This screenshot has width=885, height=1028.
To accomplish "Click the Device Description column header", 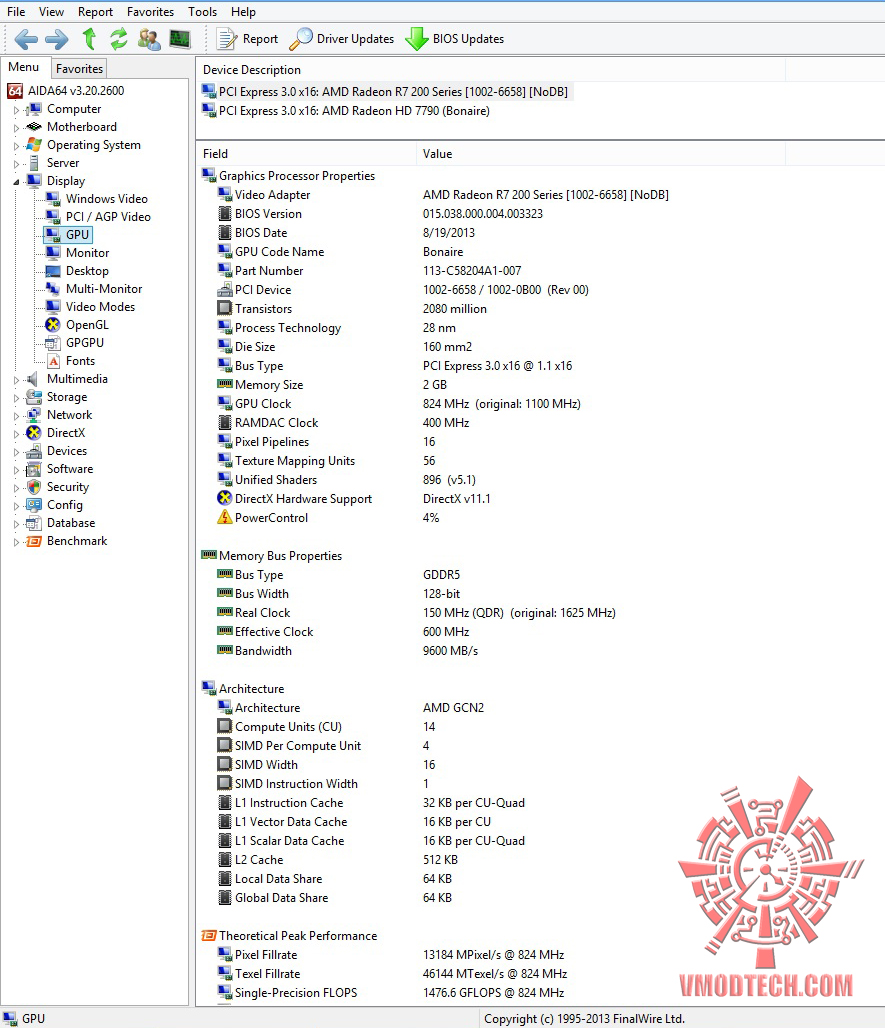I will click(490, 69).
